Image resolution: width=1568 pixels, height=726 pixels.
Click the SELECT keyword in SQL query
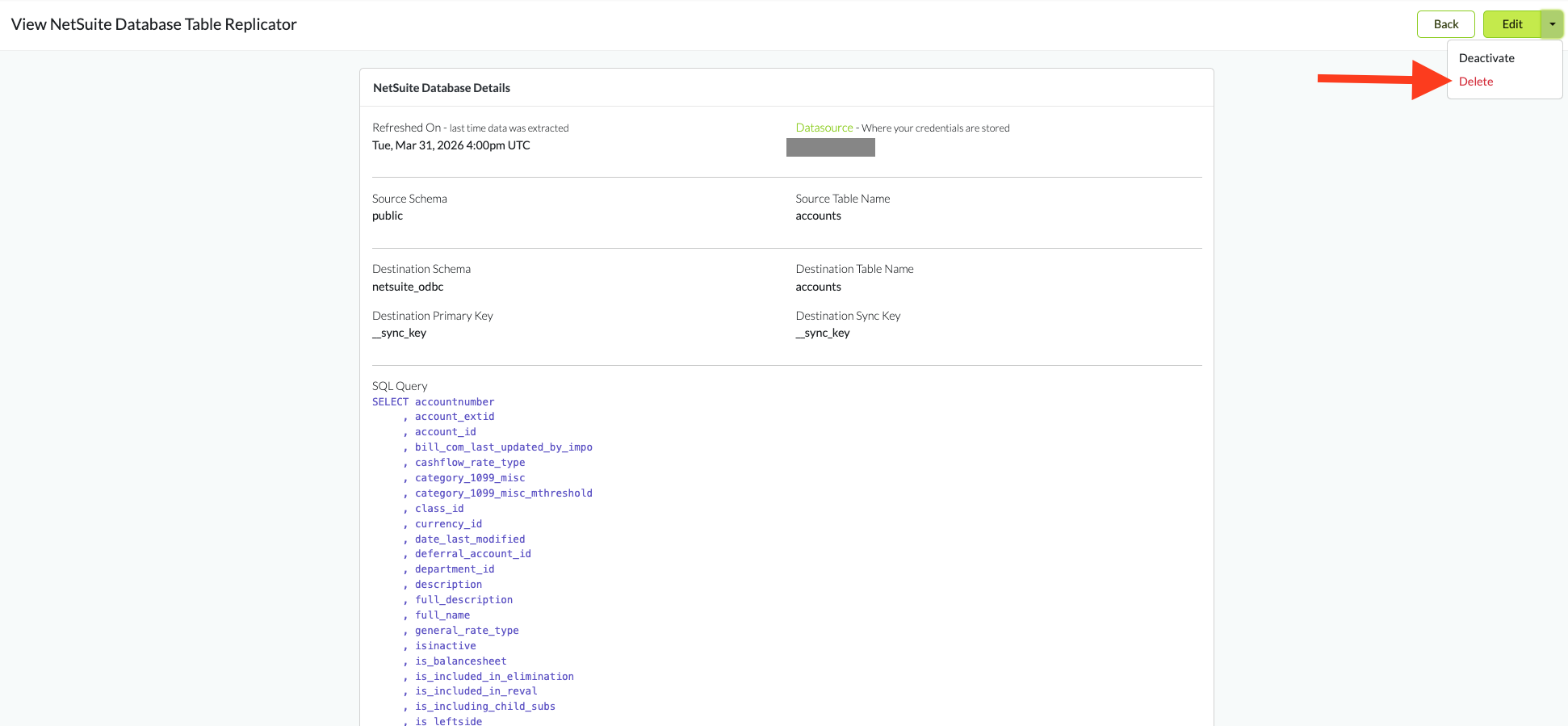390,401
